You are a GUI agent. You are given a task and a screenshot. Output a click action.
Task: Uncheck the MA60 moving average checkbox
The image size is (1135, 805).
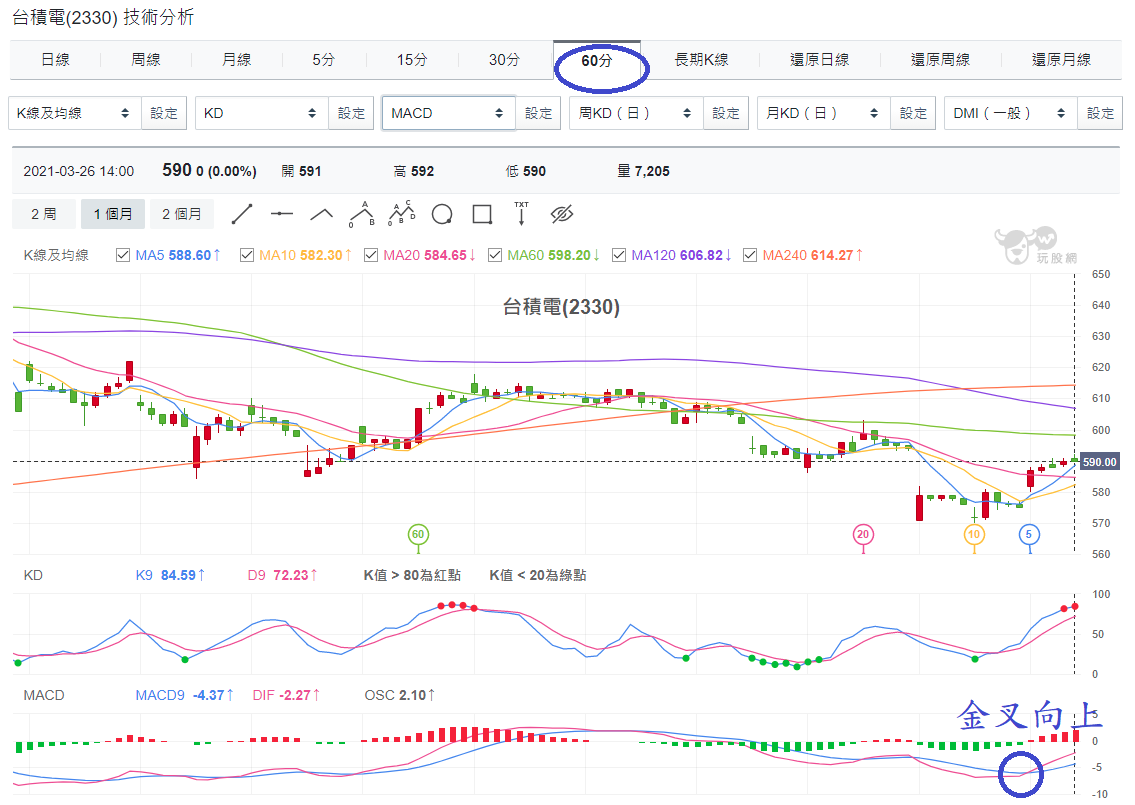[495, 255]
